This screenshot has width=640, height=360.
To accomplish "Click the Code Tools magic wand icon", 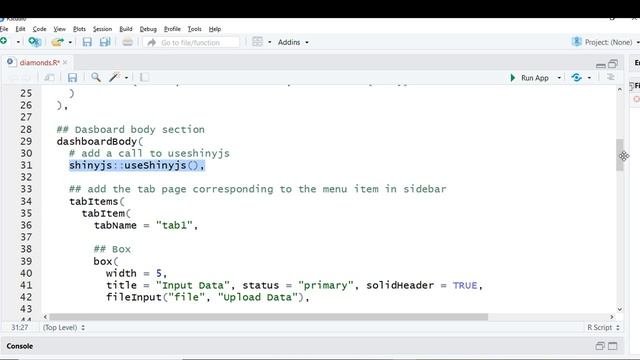I will coord(114,77).
